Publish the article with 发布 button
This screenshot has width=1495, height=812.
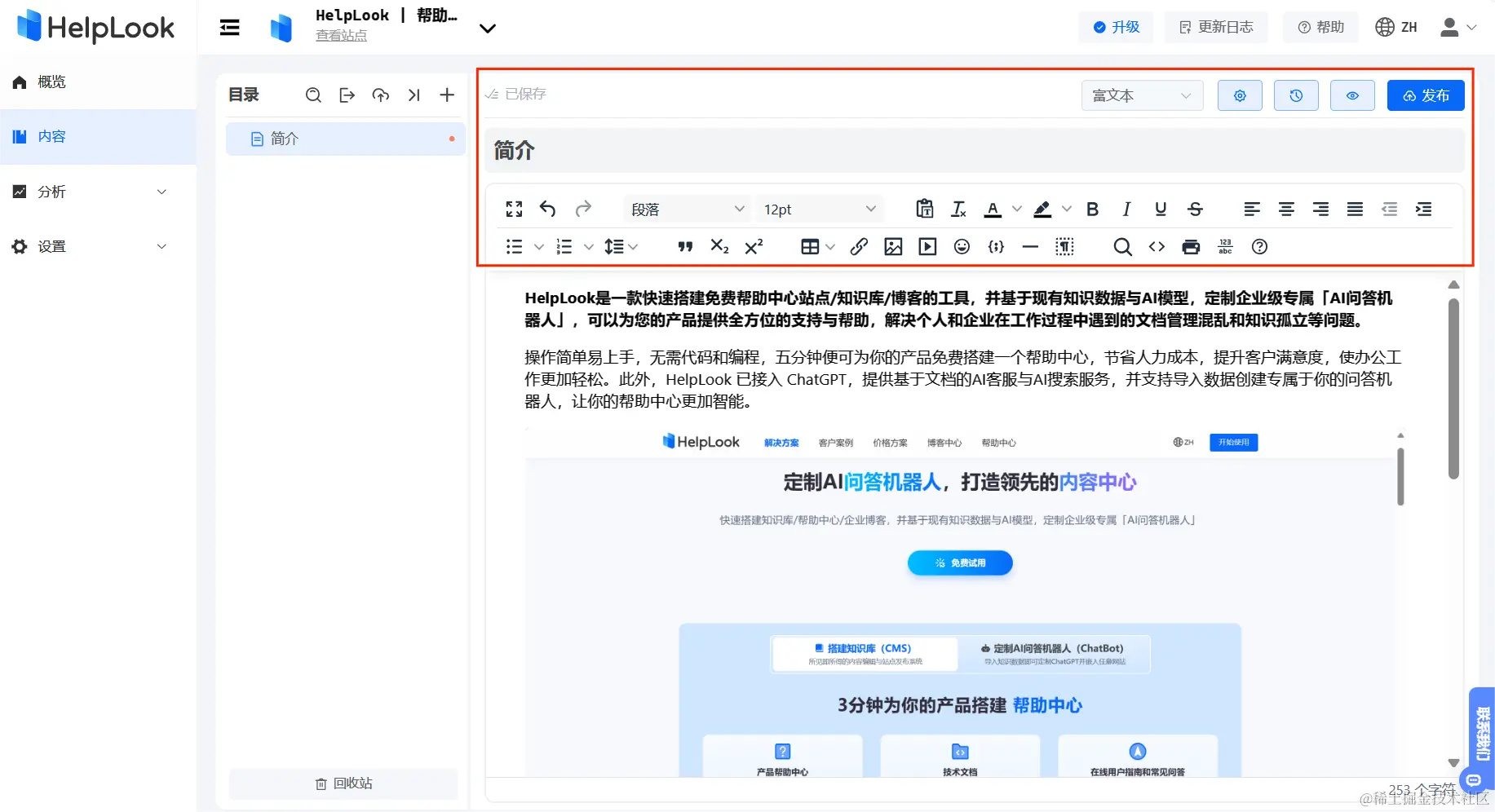(x=1426, y=95)
